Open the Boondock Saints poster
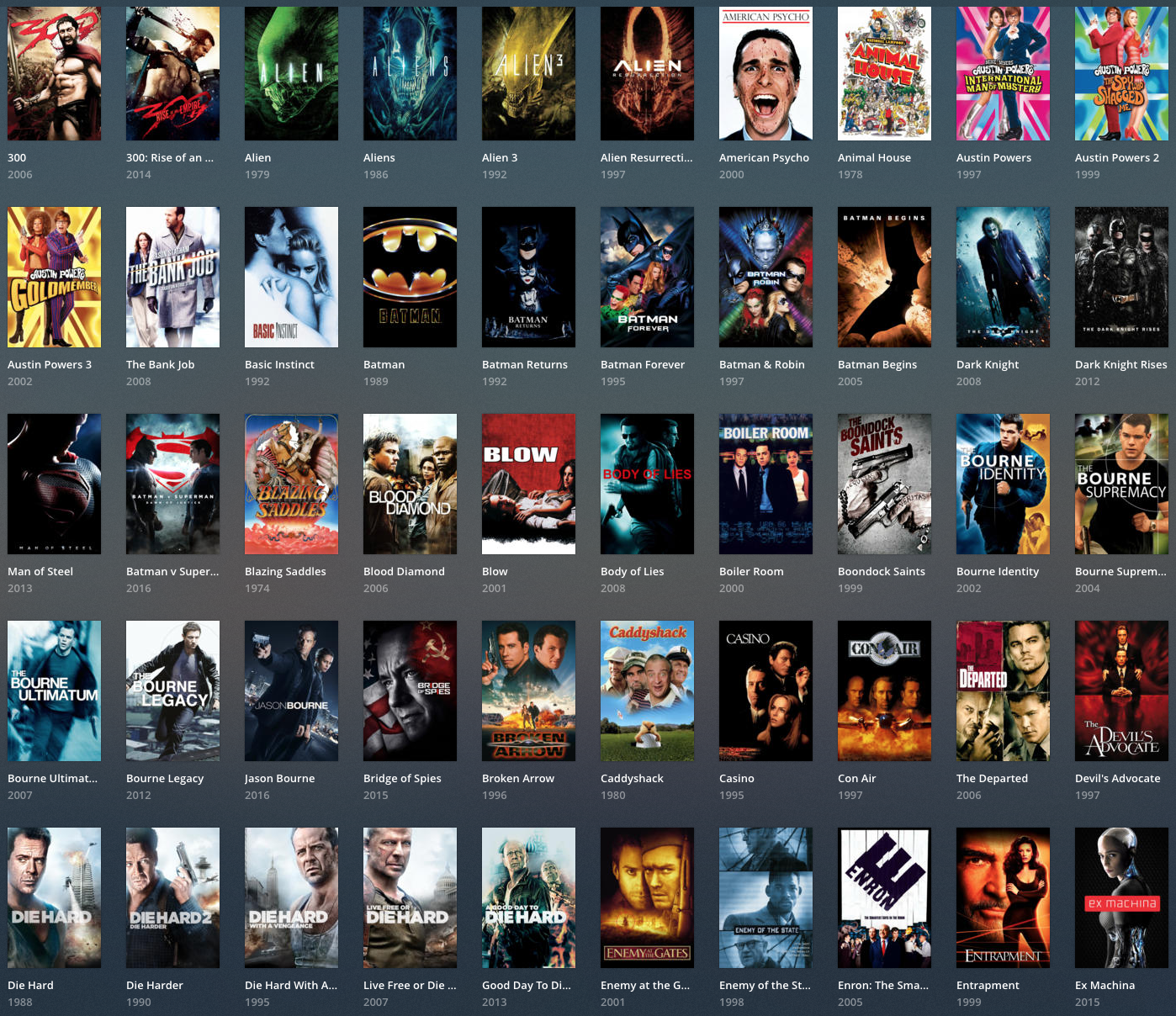The image size is (1176, 1016). click(x=884, y=484)
